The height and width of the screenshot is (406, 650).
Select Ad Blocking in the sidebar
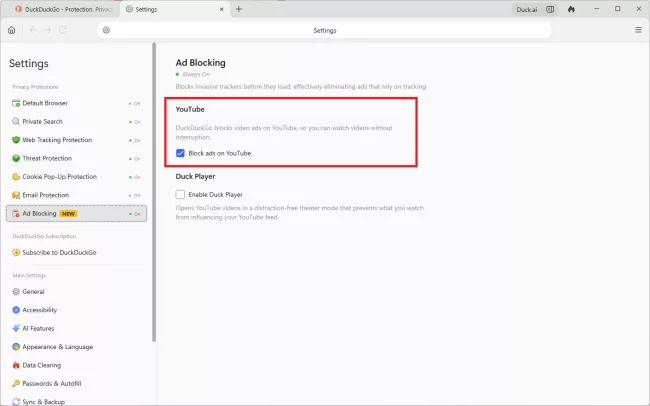[x=76, y=214]
